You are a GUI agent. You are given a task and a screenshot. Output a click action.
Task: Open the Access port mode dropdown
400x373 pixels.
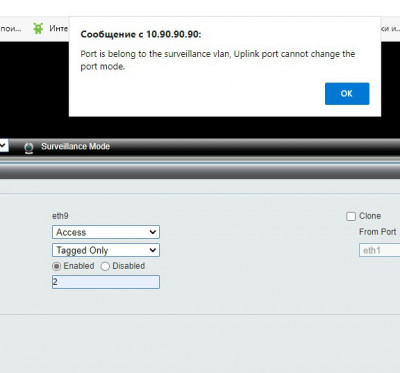(106, 232)
